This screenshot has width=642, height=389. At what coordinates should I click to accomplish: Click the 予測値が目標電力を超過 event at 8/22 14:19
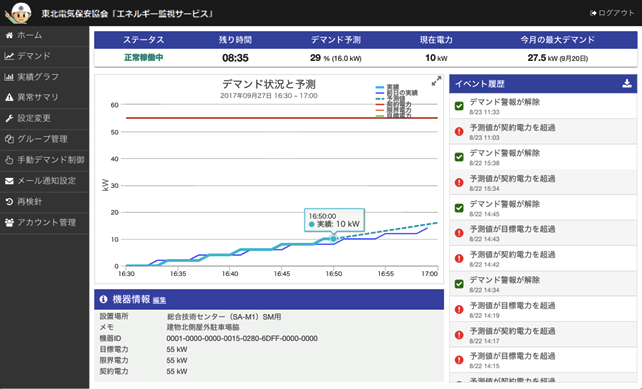[x=543, y=309]
